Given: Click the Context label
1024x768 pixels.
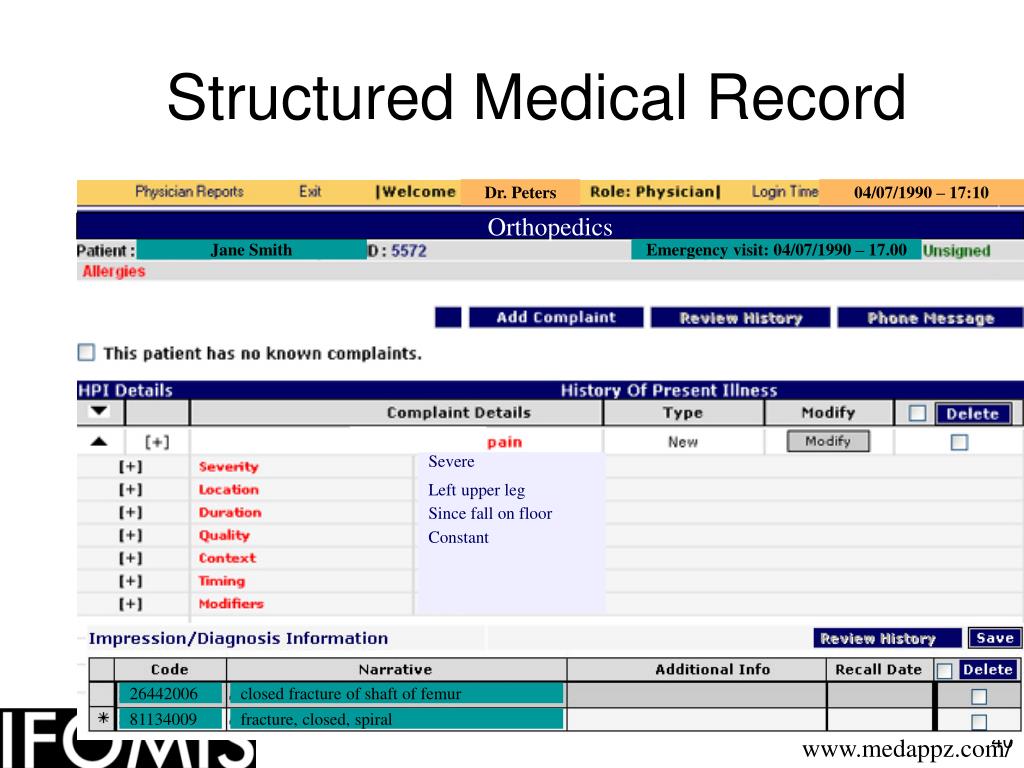Looking at the screenshot, I should pyautogui.click(x=227, y=558).
